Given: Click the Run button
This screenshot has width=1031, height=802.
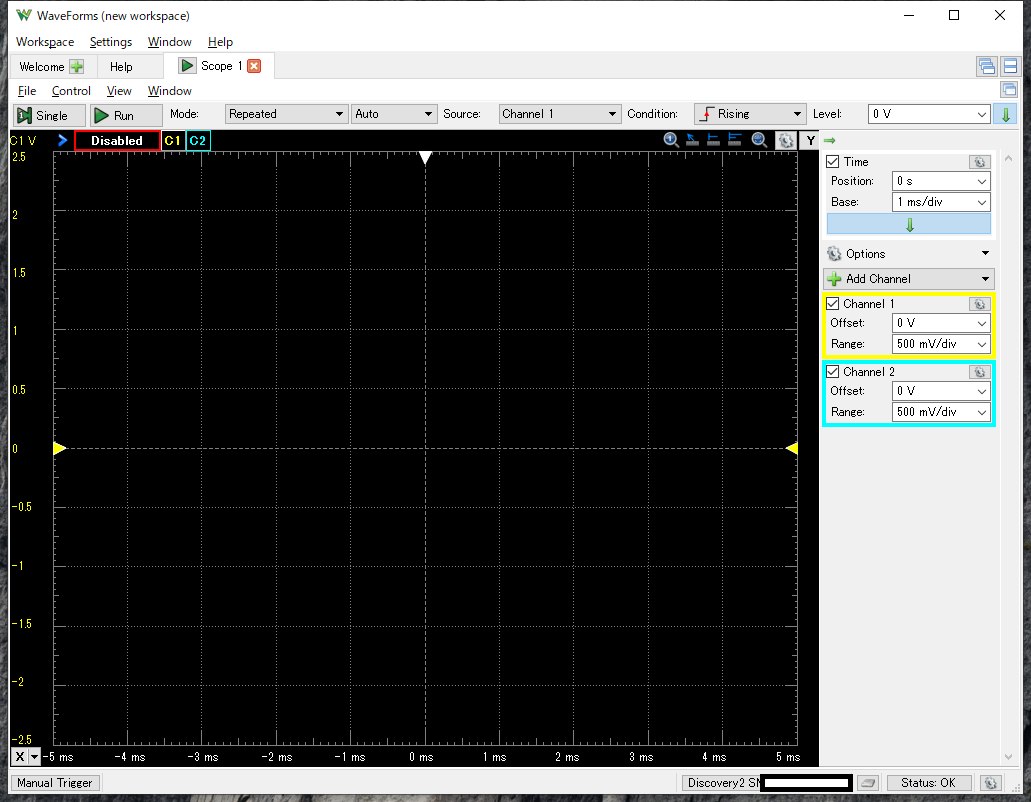Looking at the screenshot, I should [x=126, y=115].
